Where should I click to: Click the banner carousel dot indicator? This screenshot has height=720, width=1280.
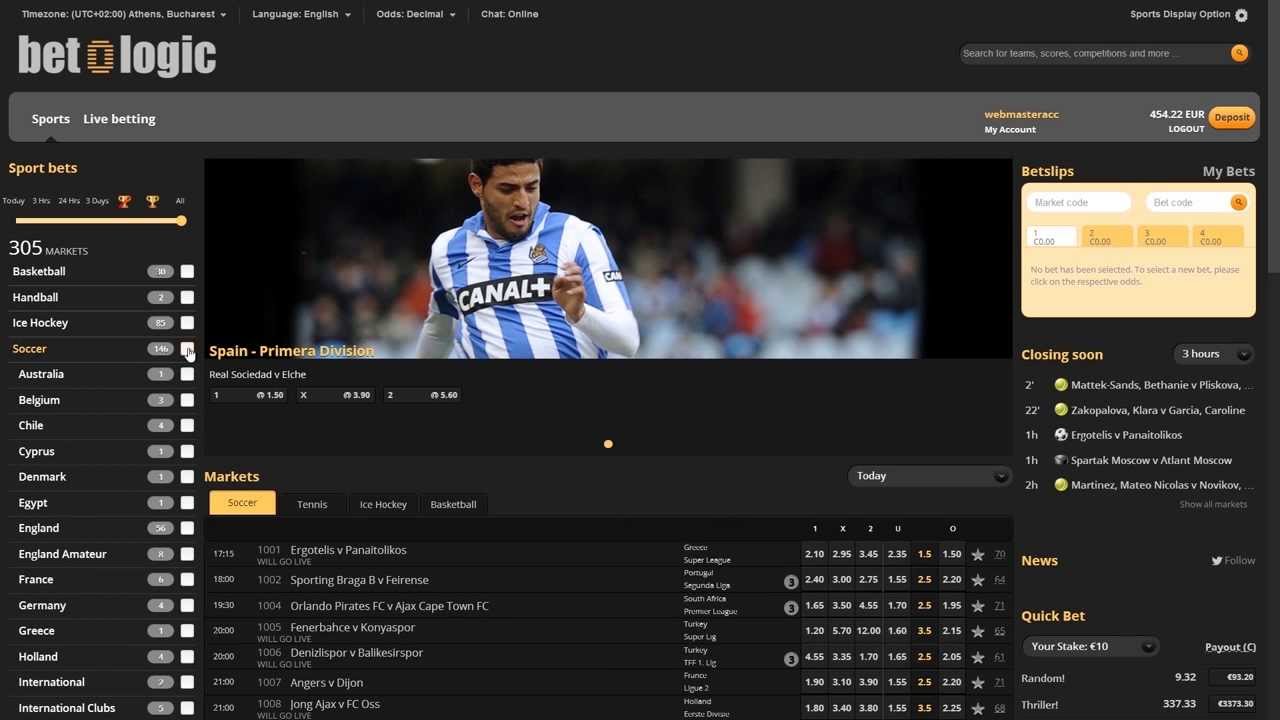pyautogui.click(x=608, y=444)
